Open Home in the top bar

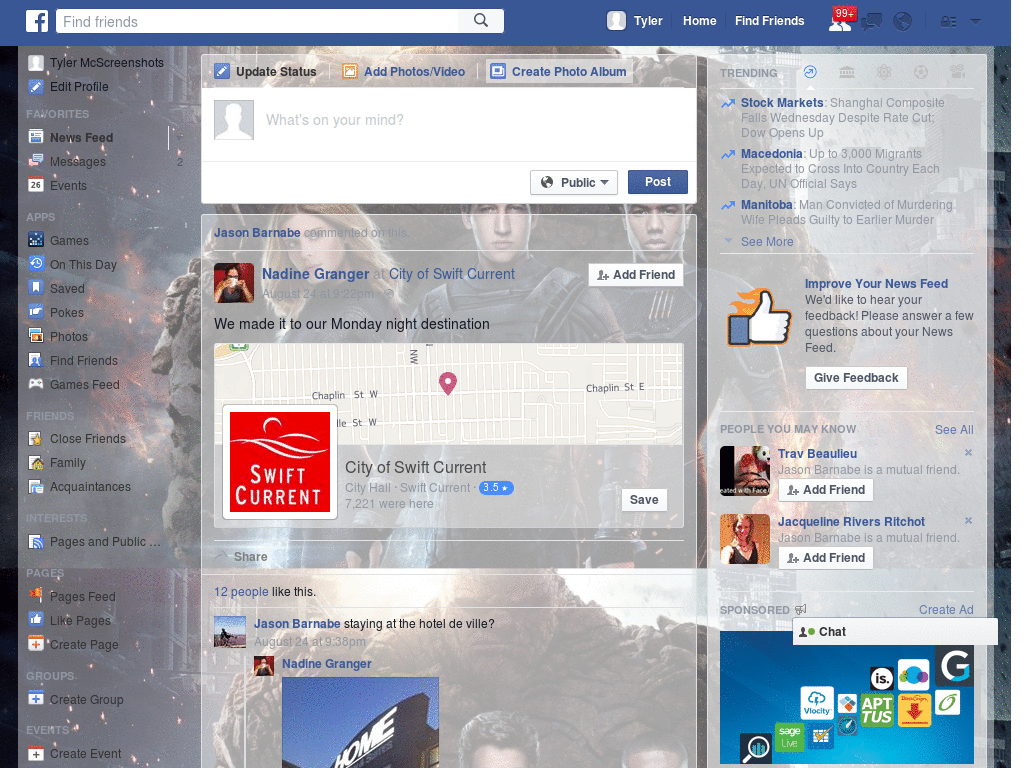pyautogui.click(x=699, y=21)
